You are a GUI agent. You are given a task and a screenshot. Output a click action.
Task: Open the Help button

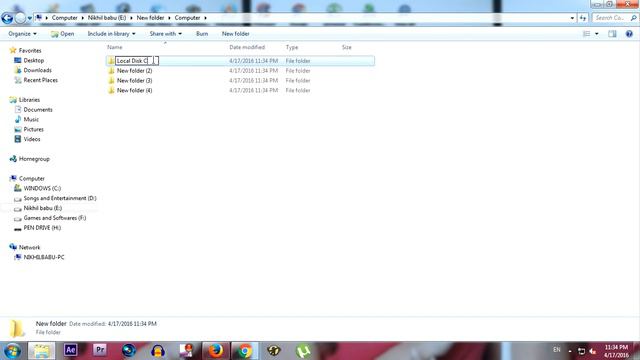tap(629, 34)
